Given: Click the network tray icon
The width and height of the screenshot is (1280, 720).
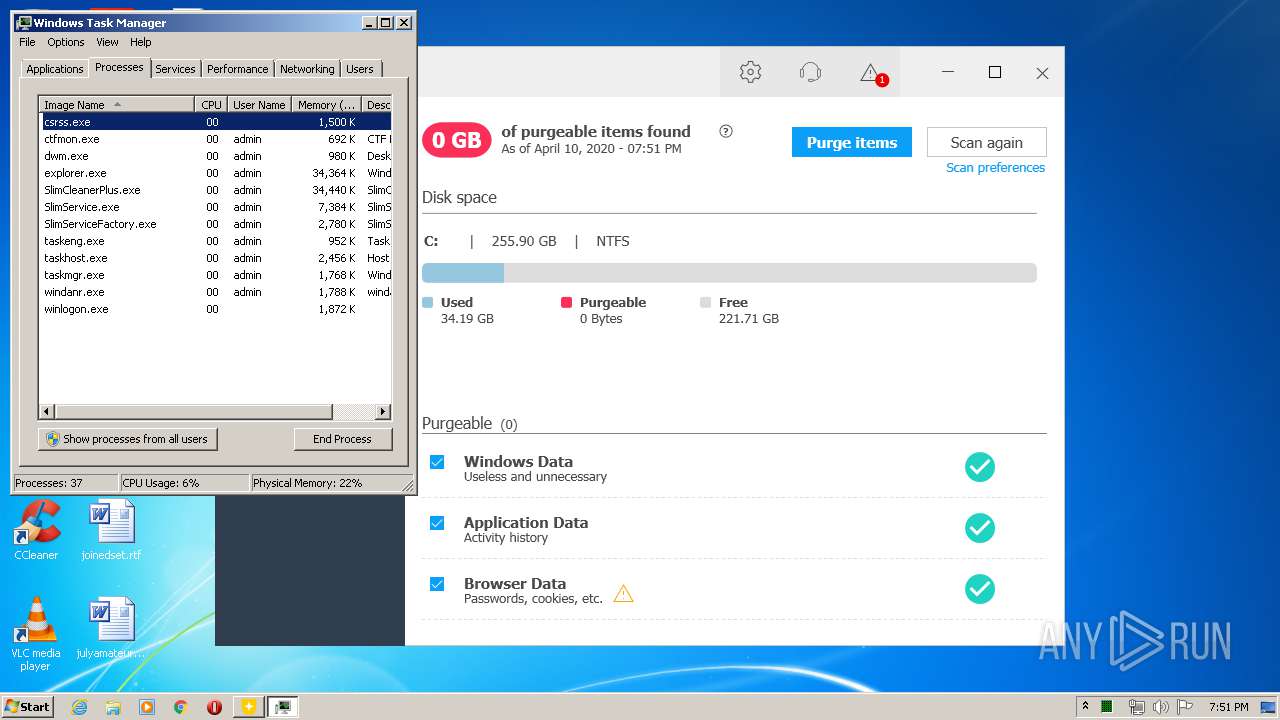Looking at the screenshot, I should (1136, 707).
